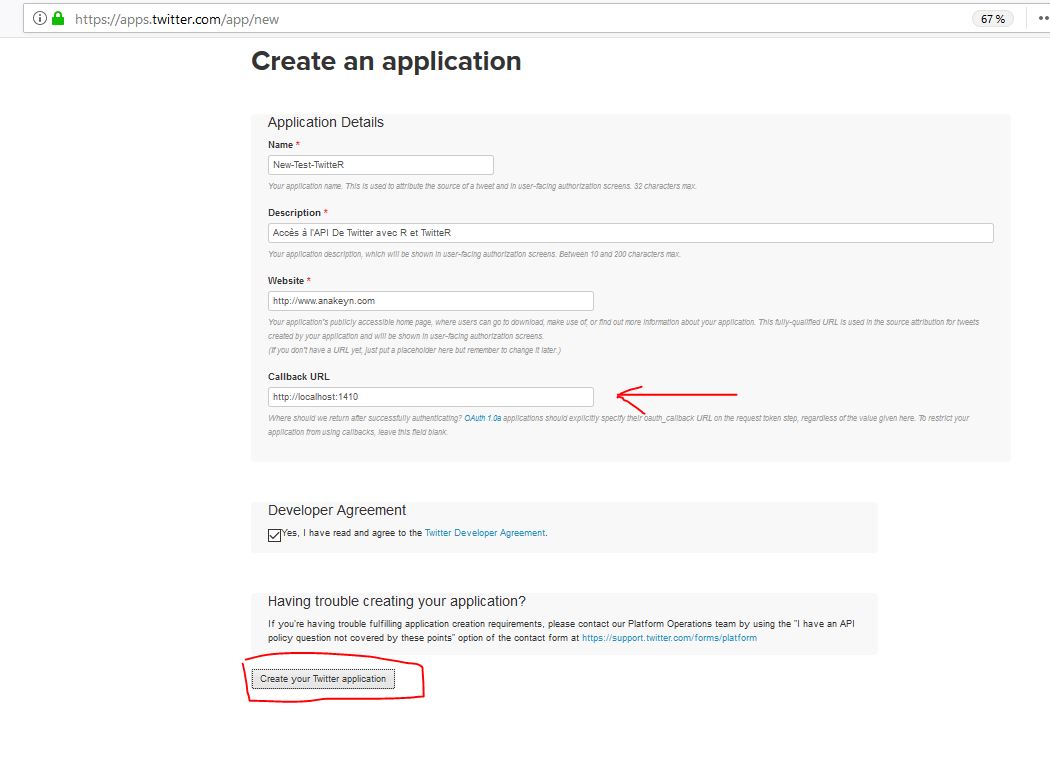
Task: Click the Developer Agreement section title
Action: tap(337, 510)
